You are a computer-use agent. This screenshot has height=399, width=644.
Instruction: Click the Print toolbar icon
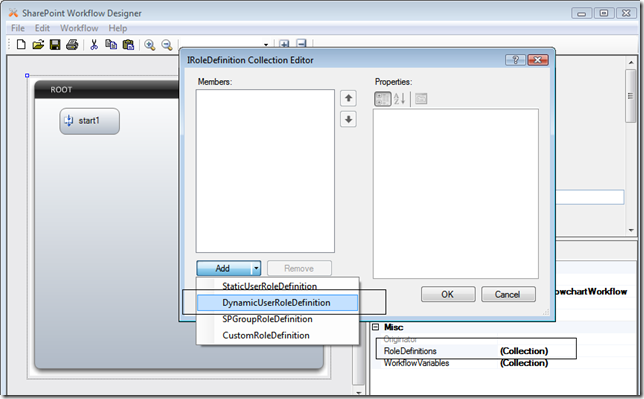click(72, 44)
